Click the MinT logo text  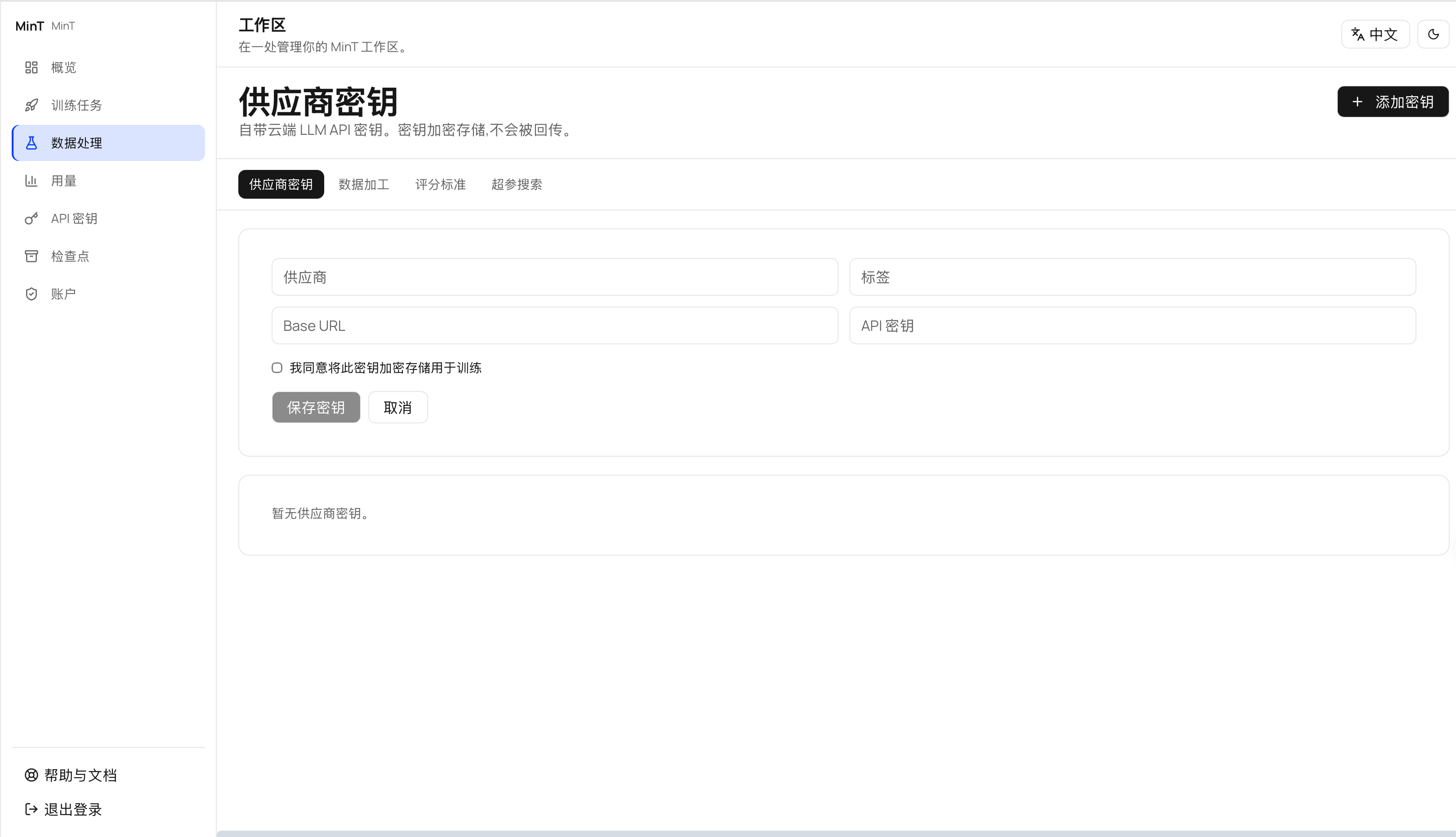29,26
